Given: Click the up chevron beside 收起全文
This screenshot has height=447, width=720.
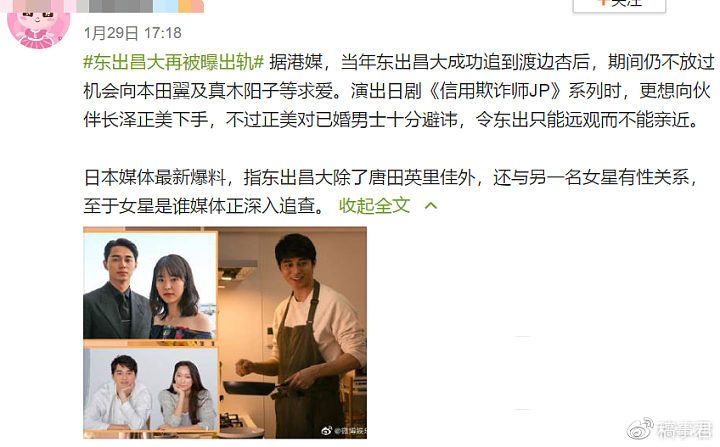Looking at the screenshot, I should [x=431, y=206].
